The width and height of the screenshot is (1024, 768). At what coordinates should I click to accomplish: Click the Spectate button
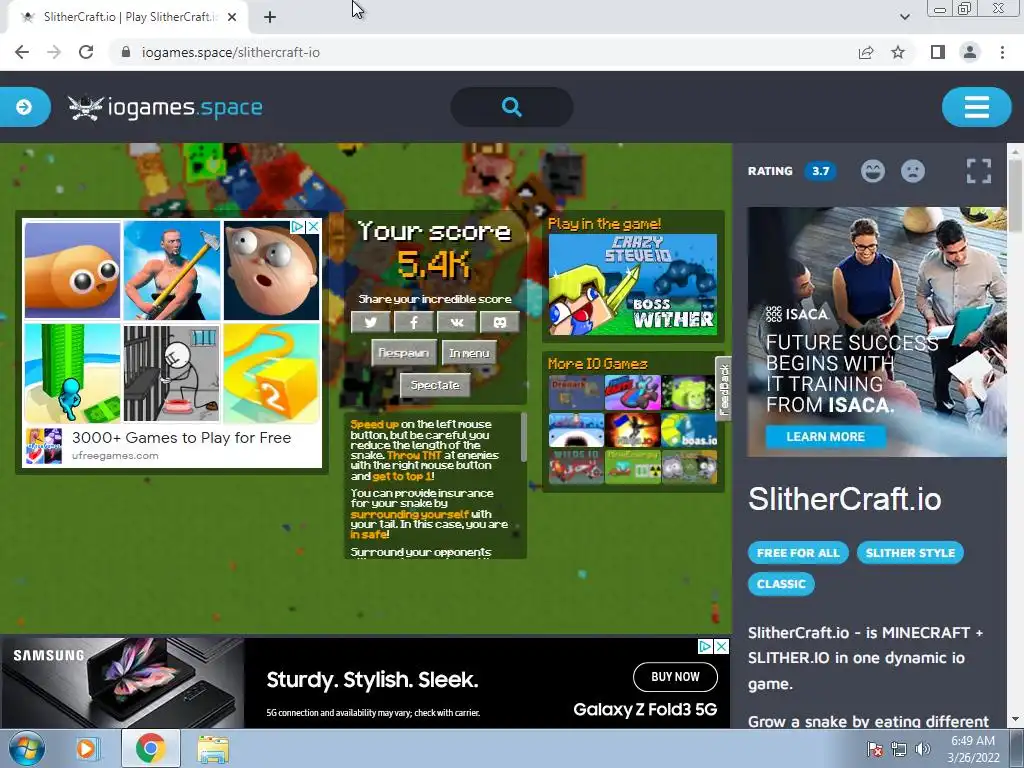tap(435, 385)
